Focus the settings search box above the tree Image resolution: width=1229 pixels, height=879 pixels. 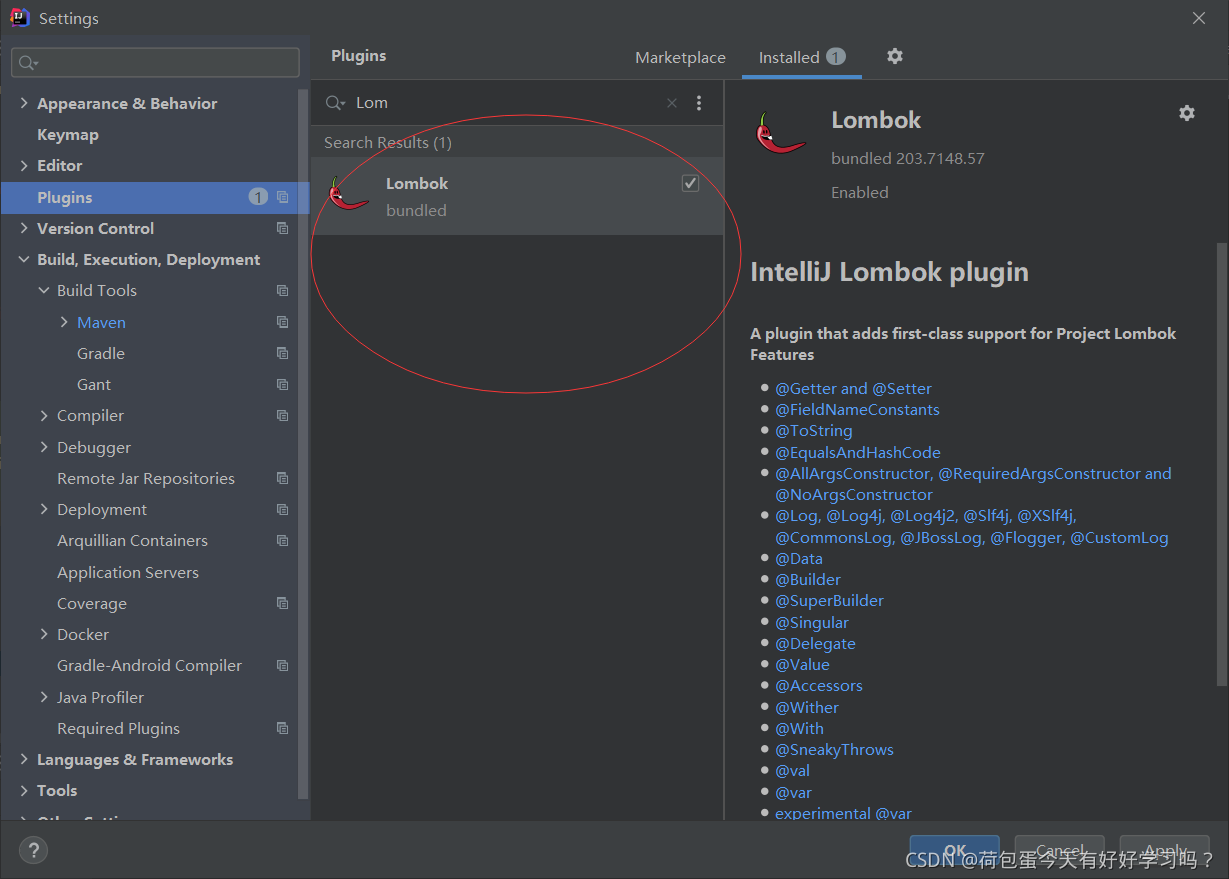[x=155, y=62]
